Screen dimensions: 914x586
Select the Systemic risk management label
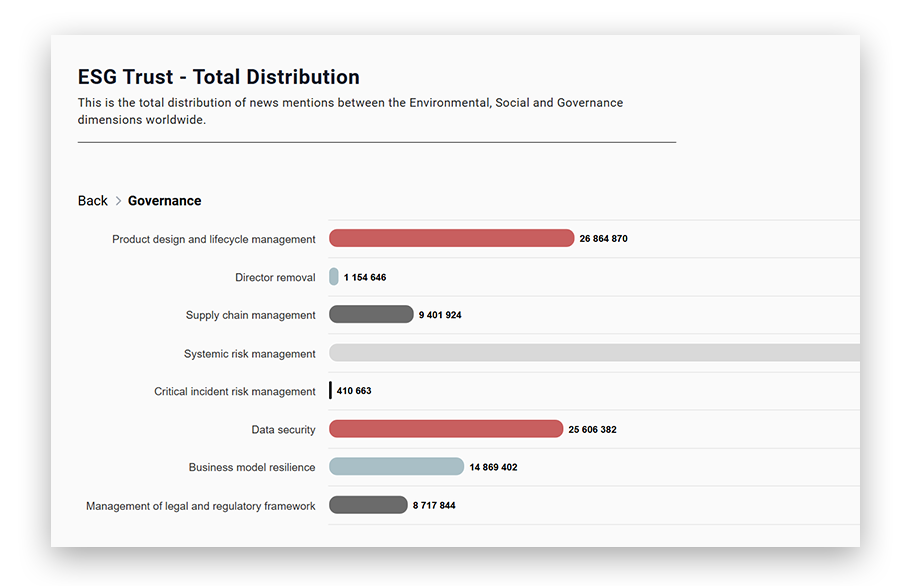pos(250,354)
